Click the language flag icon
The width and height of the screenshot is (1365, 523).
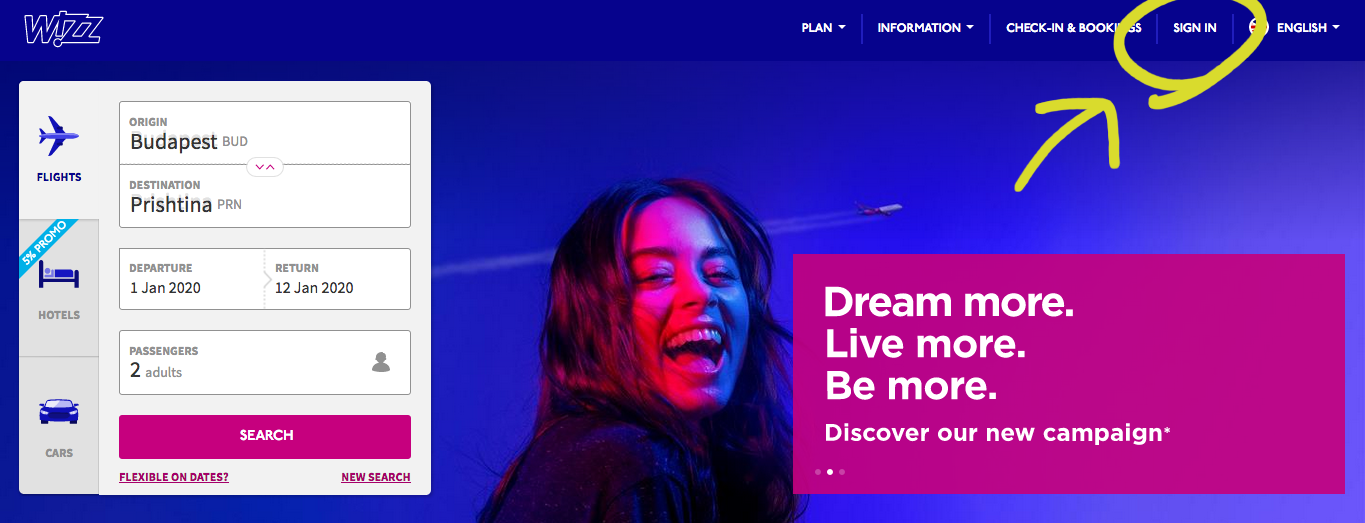point(1258,28)
